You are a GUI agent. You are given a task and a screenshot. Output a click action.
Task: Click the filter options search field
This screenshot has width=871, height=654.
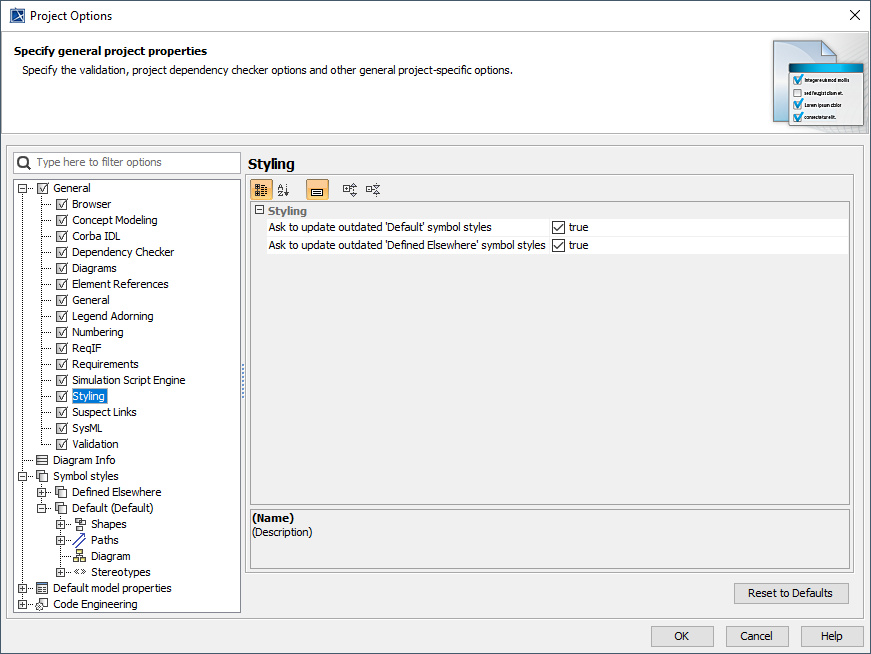tap(135, 162)
